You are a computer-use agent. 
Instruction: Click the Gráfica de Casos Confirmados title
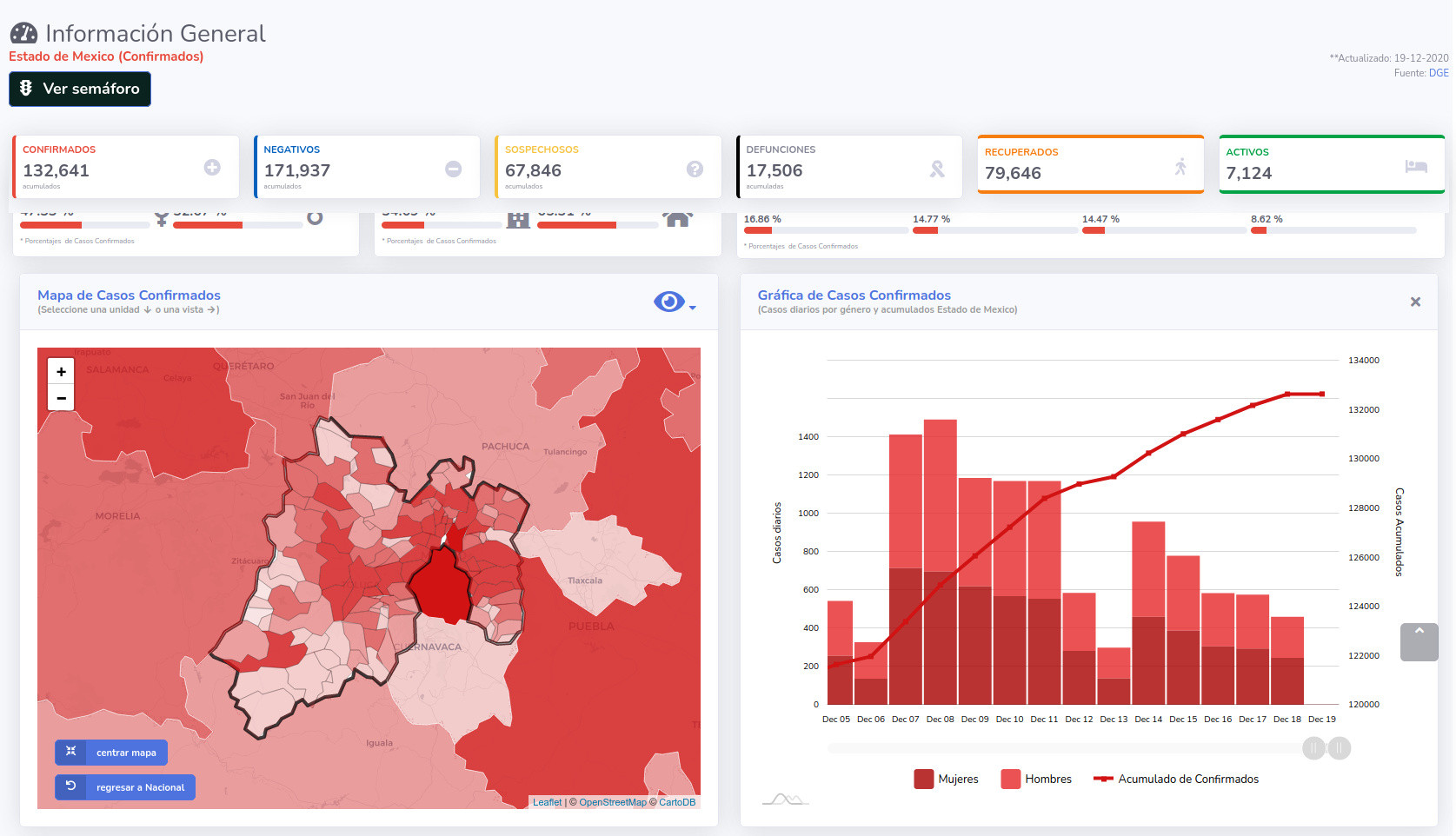tap(854, 295)
